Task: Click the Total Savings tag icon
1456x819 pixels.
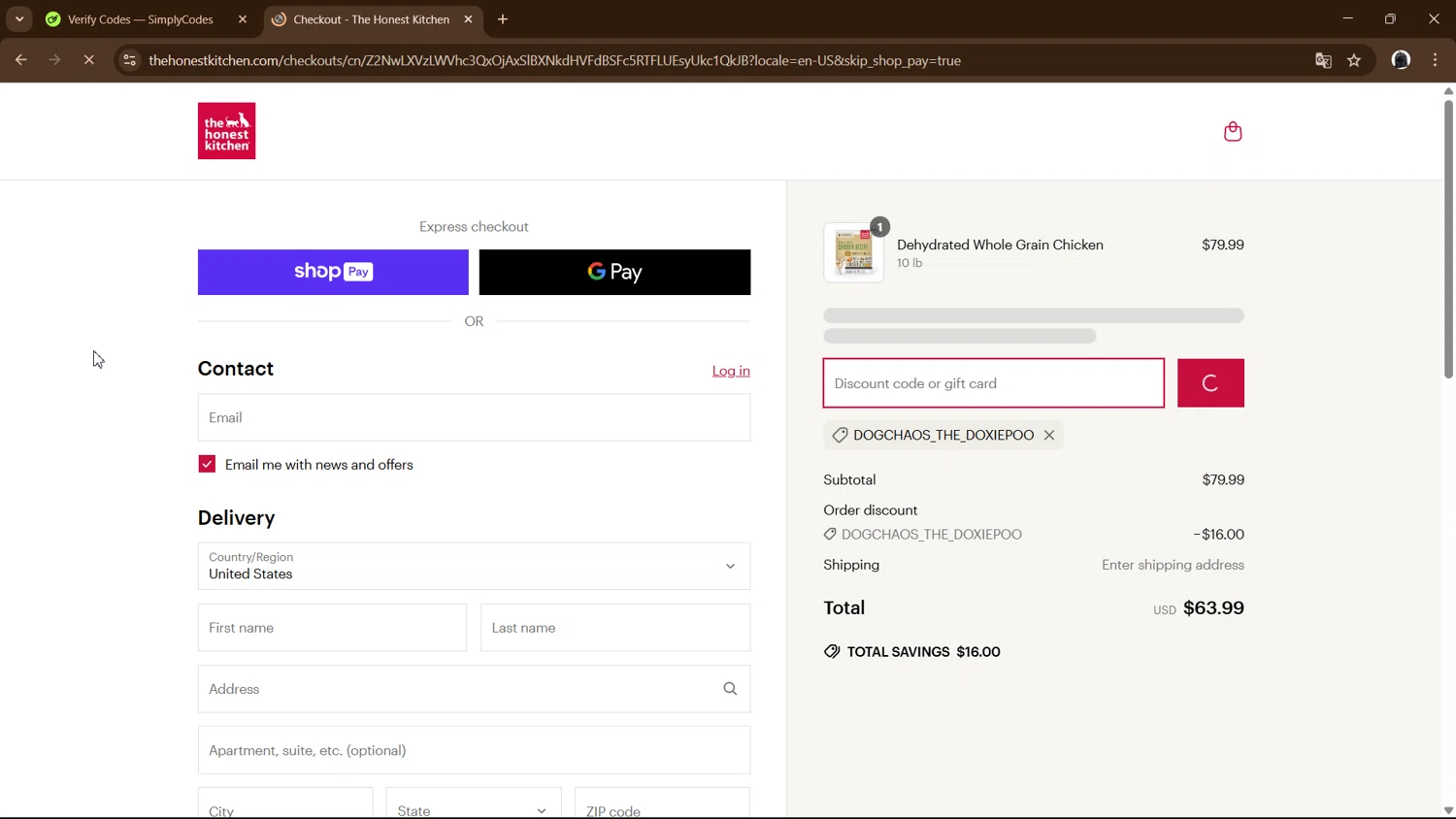Action: 832,652
